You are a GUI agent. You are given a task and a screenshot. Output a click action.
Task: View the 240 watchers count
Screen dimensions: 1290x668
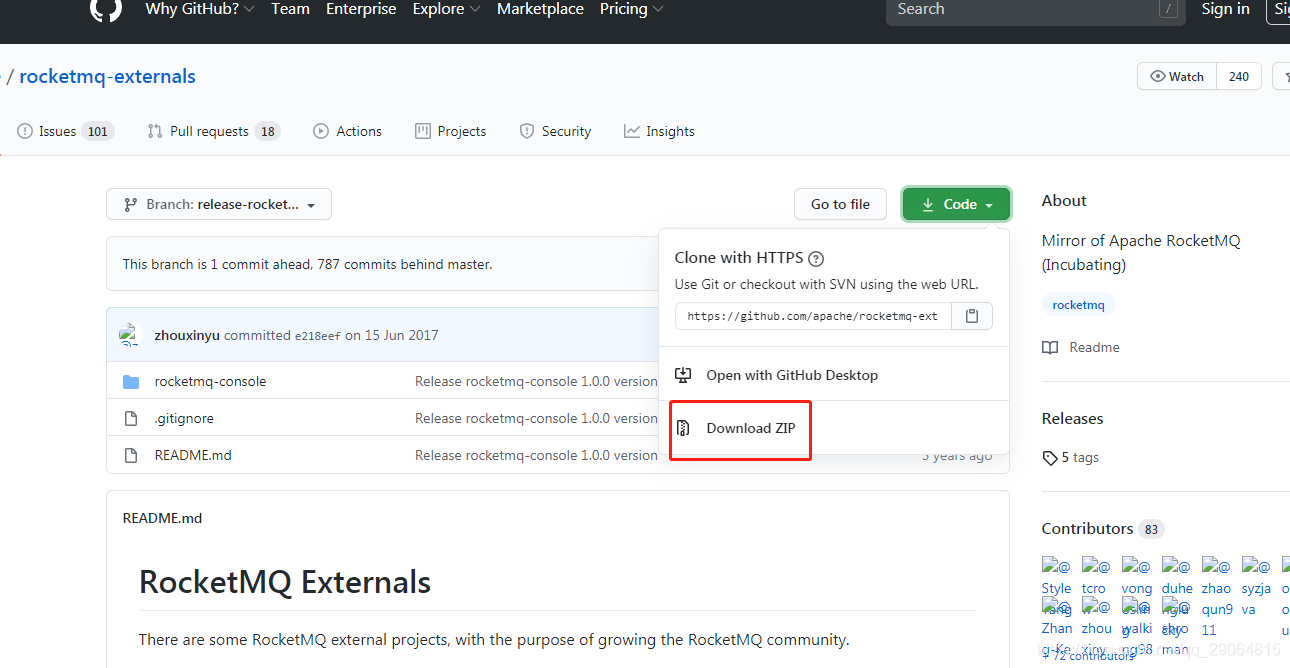click(1239, 77)
